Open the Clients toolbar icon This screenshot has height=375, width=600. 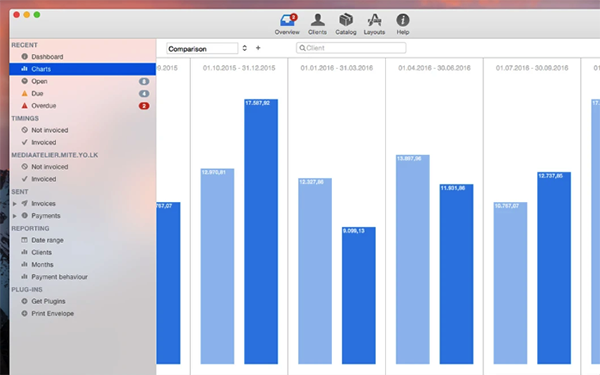pyautogui.click(x=317, y=24)
